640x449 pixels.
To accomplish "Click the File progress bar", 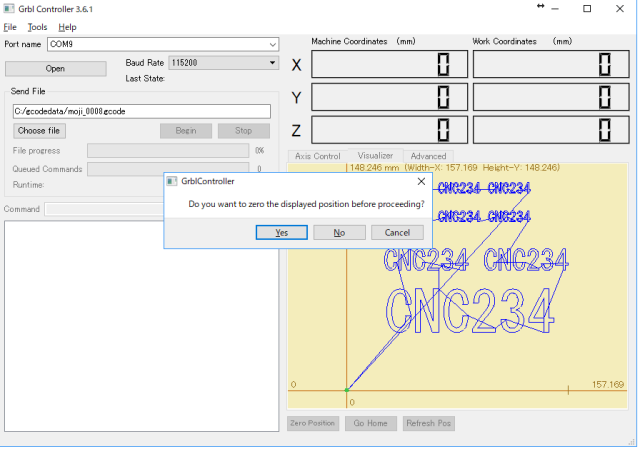I will click(168, 150).
